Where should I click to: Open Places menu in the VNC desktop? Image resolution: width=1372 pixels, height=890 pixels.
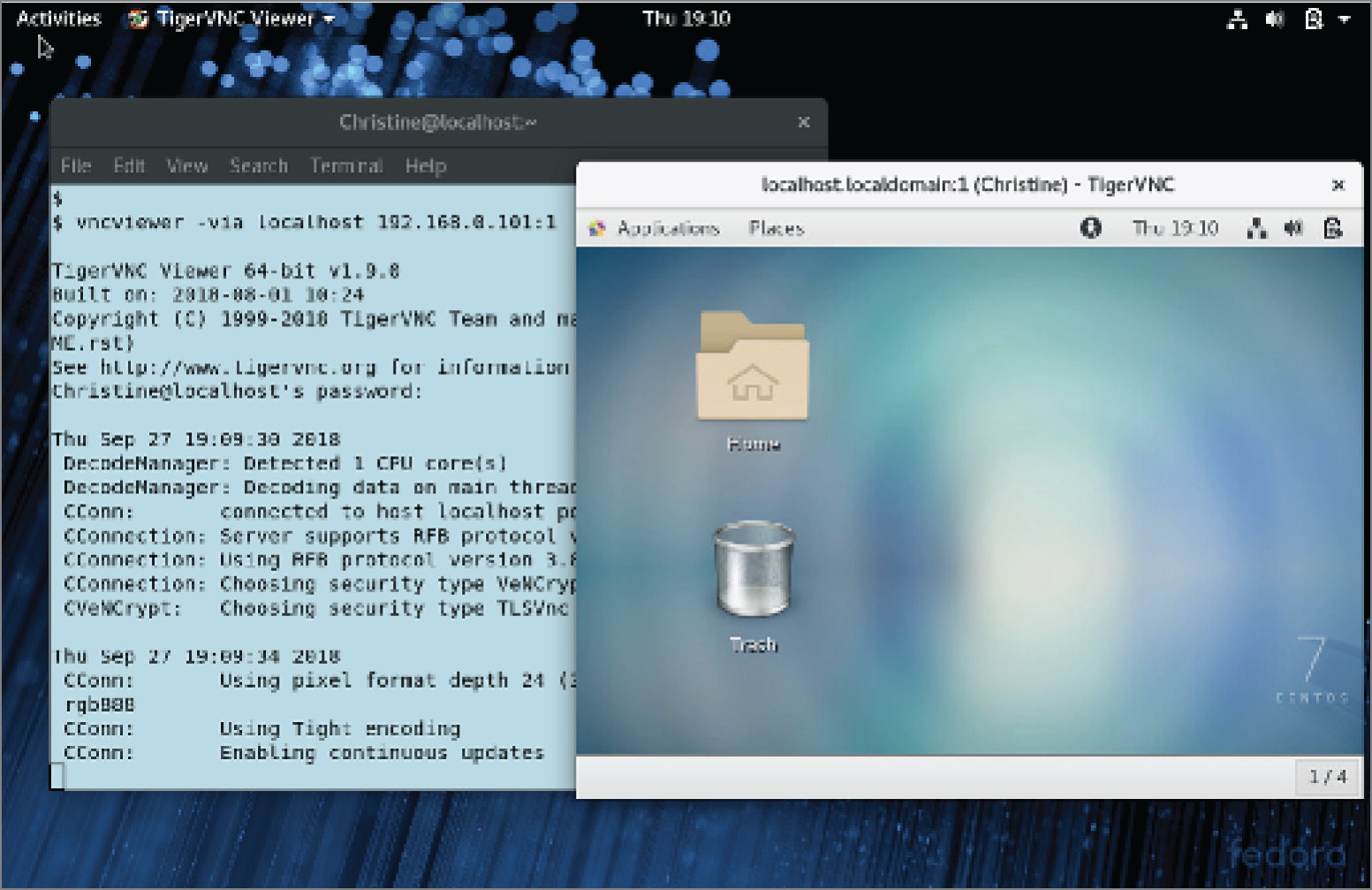point(777,228)
